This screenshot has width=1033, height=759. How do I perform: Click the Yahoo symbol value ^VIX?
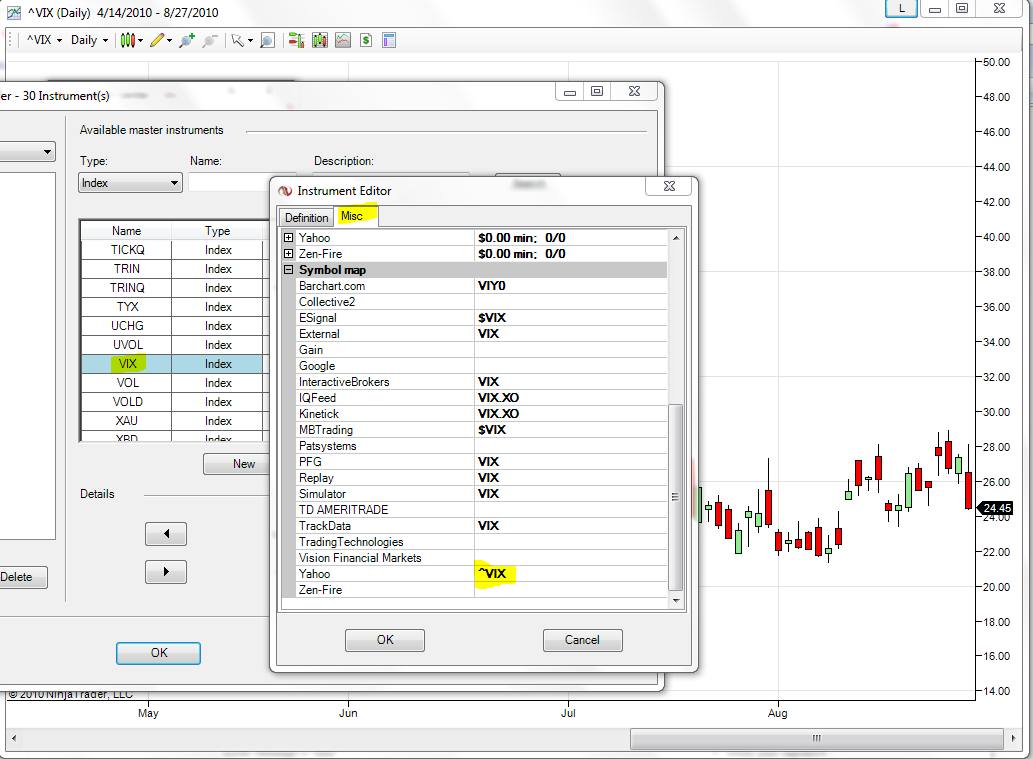point(491,574)
